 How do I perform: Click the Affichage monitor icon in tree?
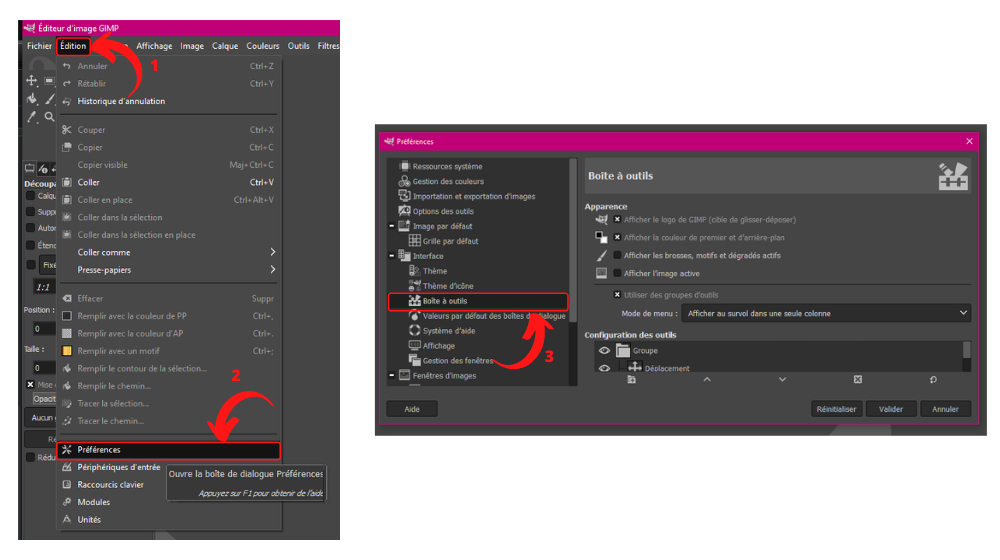pos(415,345)
